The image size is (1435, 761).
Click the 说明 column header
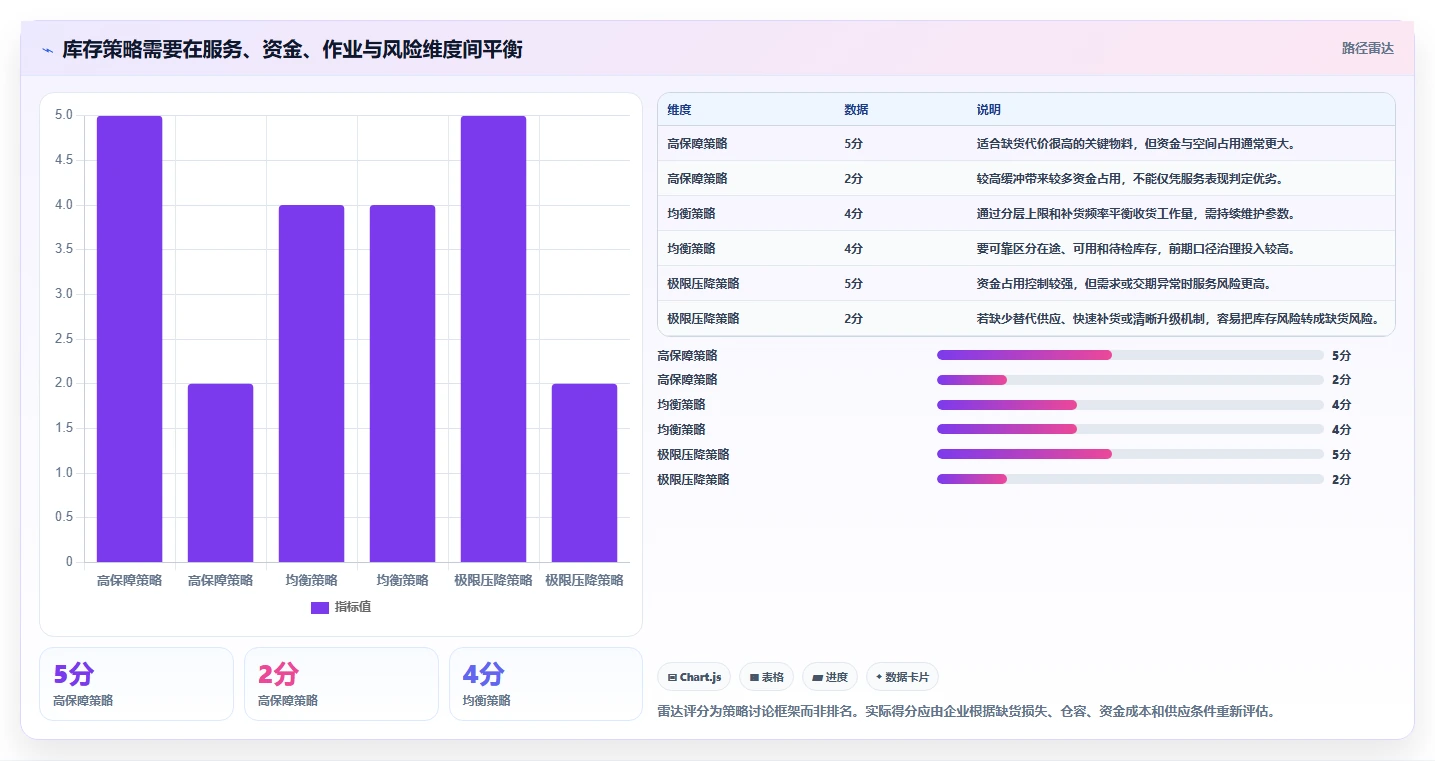point(989,110)
